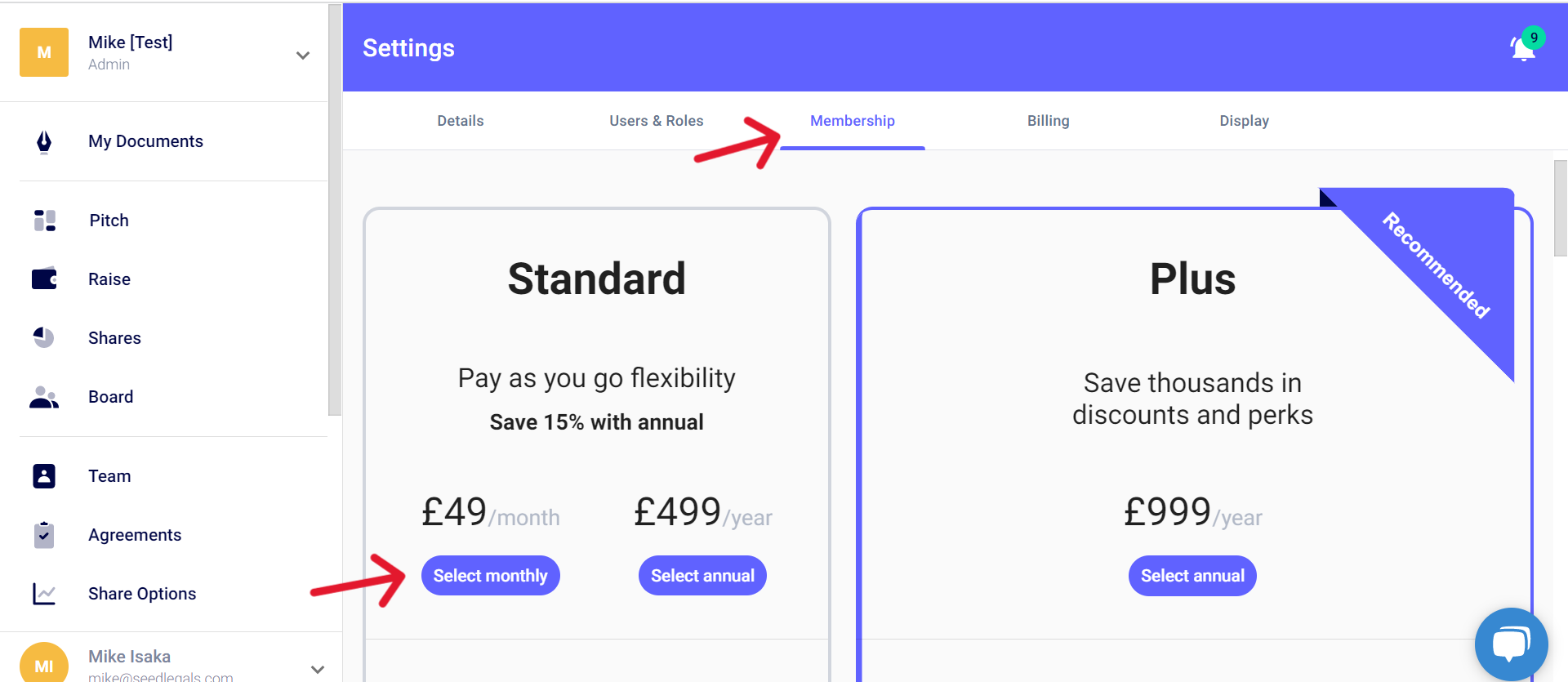Open the Shares pie chart icon
This screenshot has height=682, width=1568.
tap(44, 337)
